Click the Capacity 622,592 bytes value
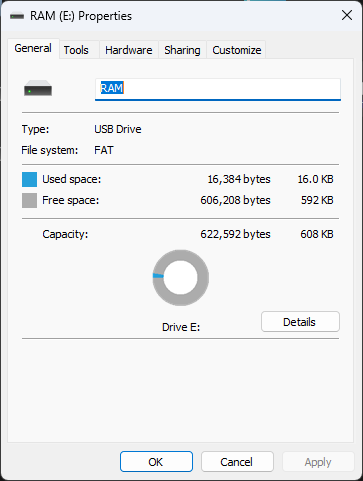The height and width of the screenshot is (481, 363). (235, 234)
